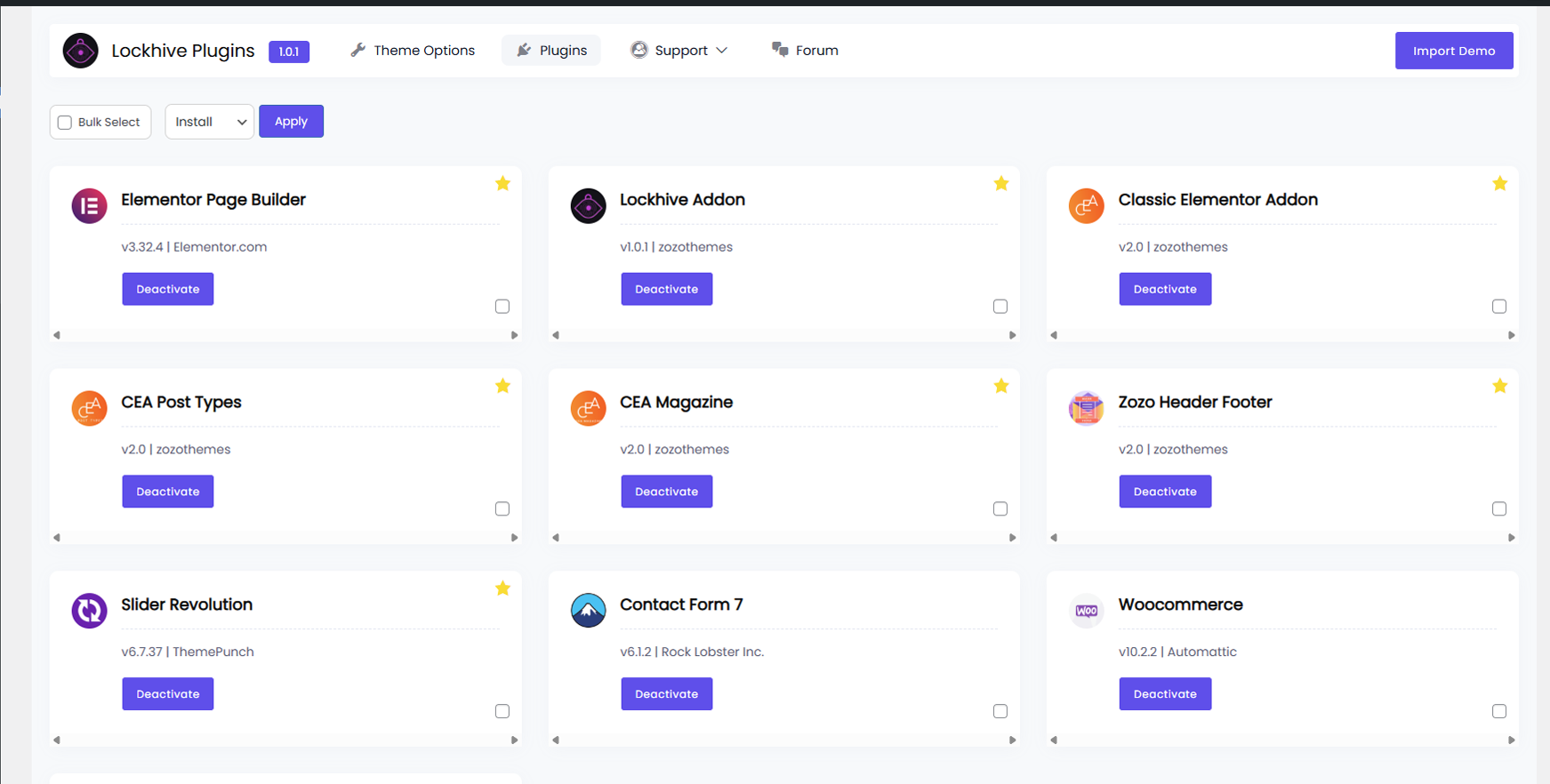Click the Woocommerce plugin icon
Viewport: 1550px width, 784px height.
click(1086, 611)
